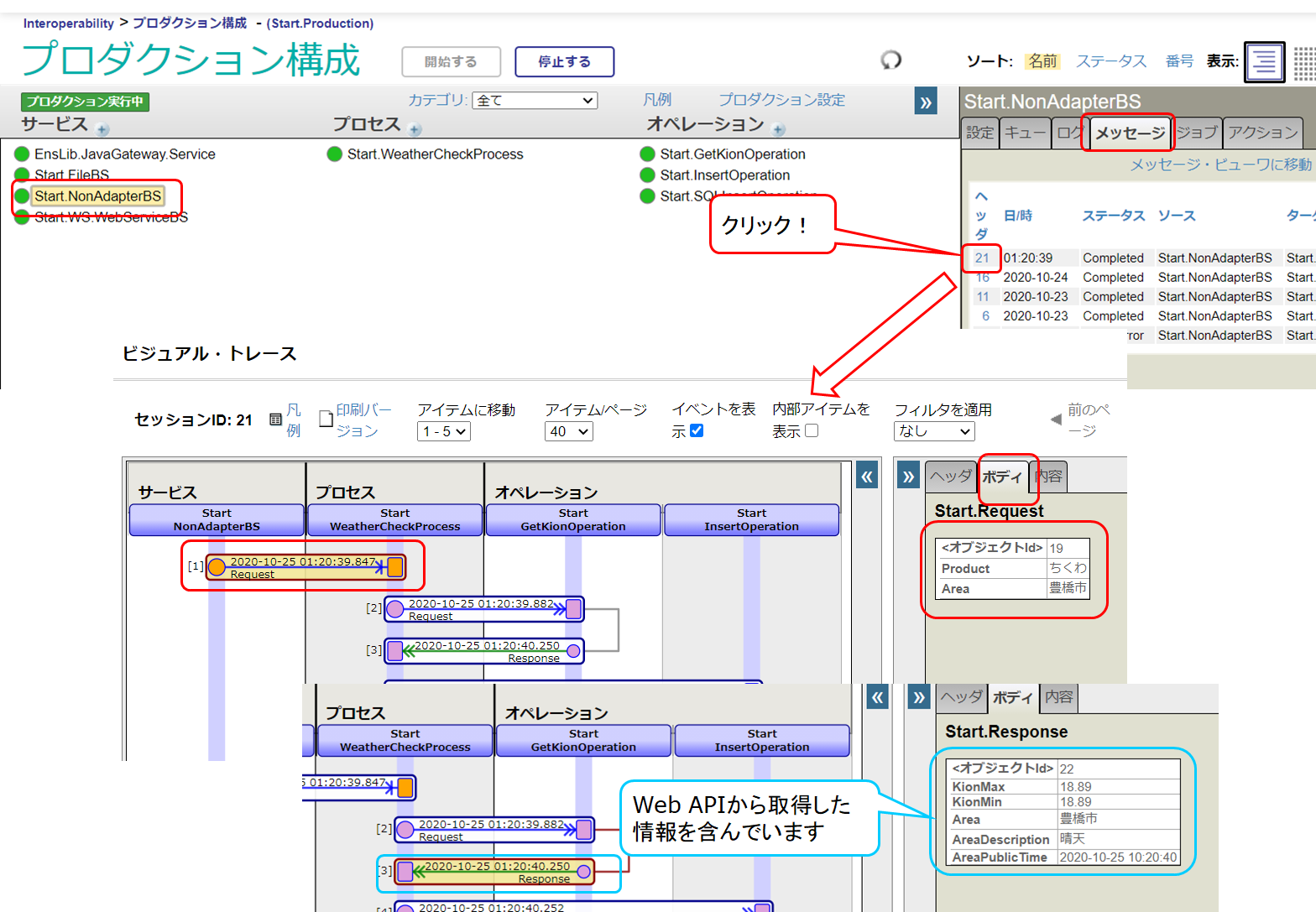The image size is (1316, 912).
Task: Open the アイテムに移動 dropdown showing 1 - 5
Action: pyautogui.click(x=444, y=431)
